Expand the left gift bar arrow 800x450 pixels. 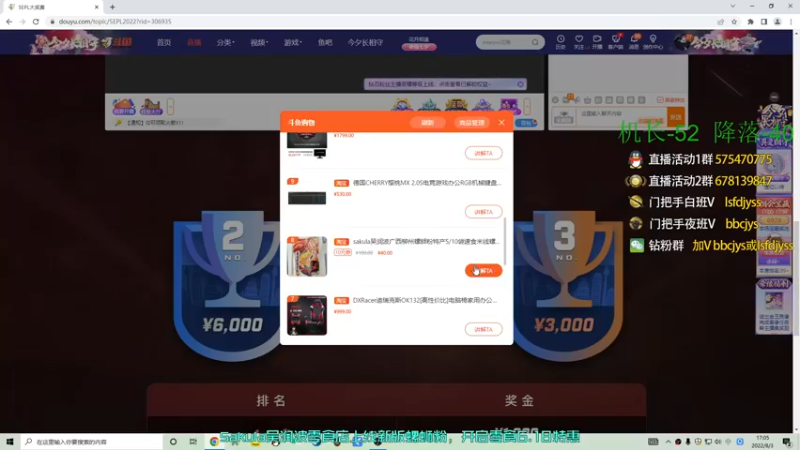point(170,107)
